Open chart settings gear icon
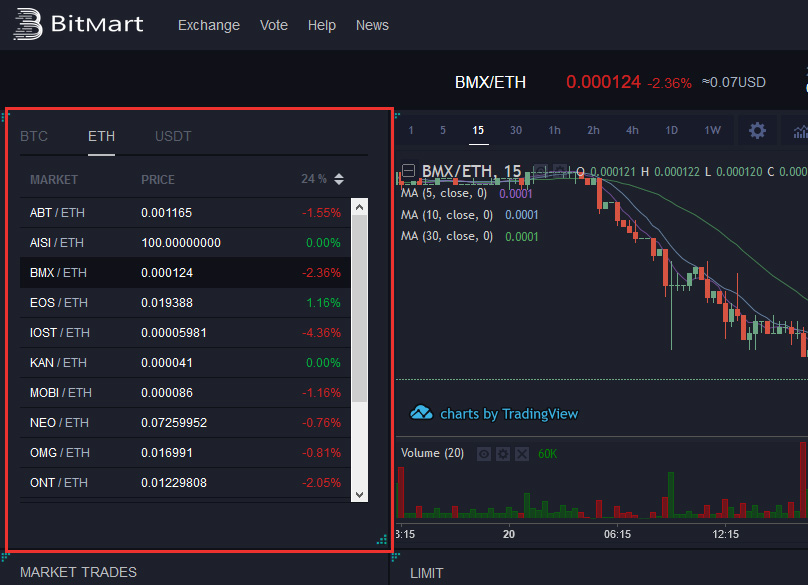Viewport: 808px width, 585px height. (757, 131)
